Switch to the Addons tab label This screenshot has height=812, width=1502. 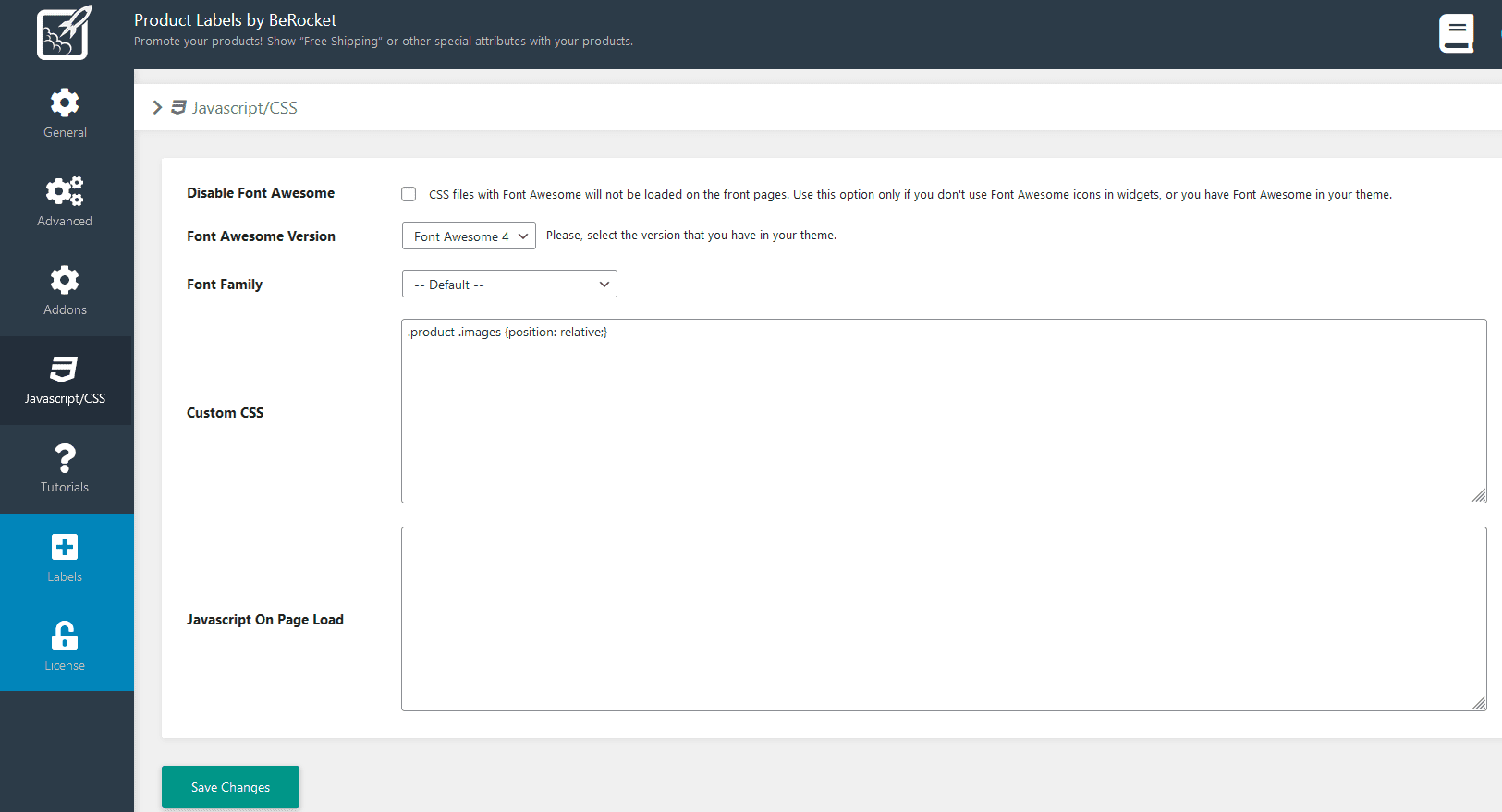coord(65,310)
